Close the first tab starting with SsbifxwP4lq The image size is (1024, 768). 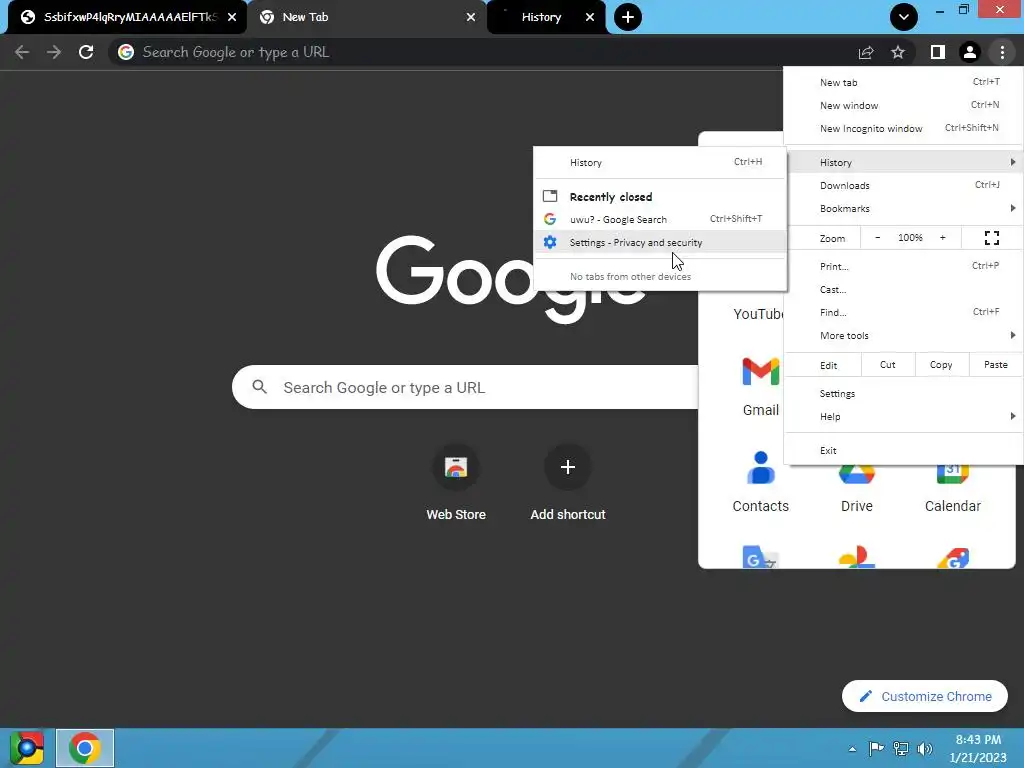(232, 17)
